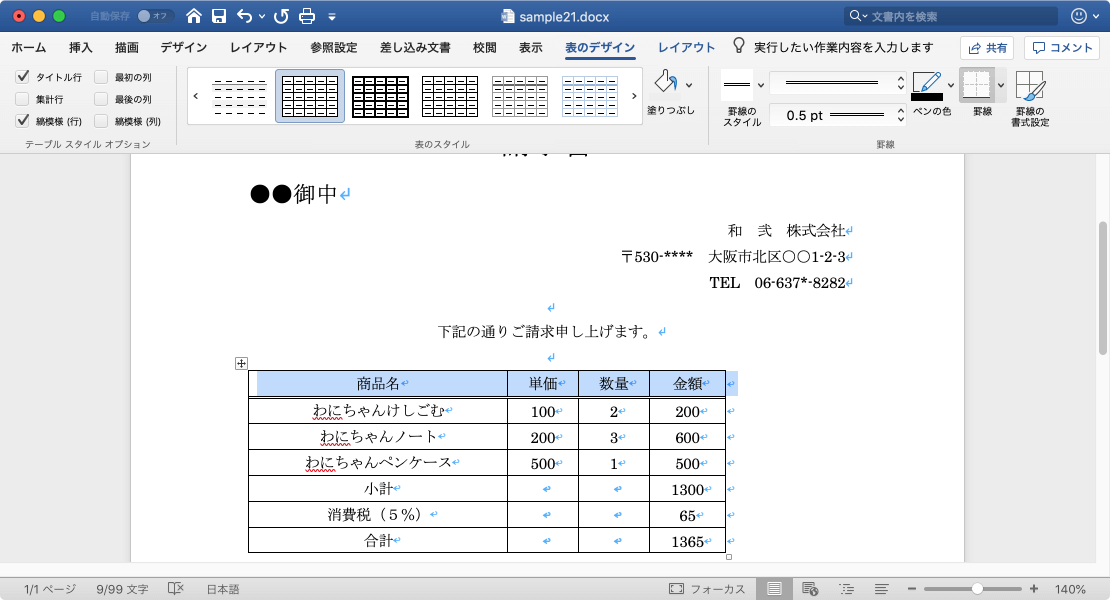Open quick access toolbar customize arrow

click(332, 17)
